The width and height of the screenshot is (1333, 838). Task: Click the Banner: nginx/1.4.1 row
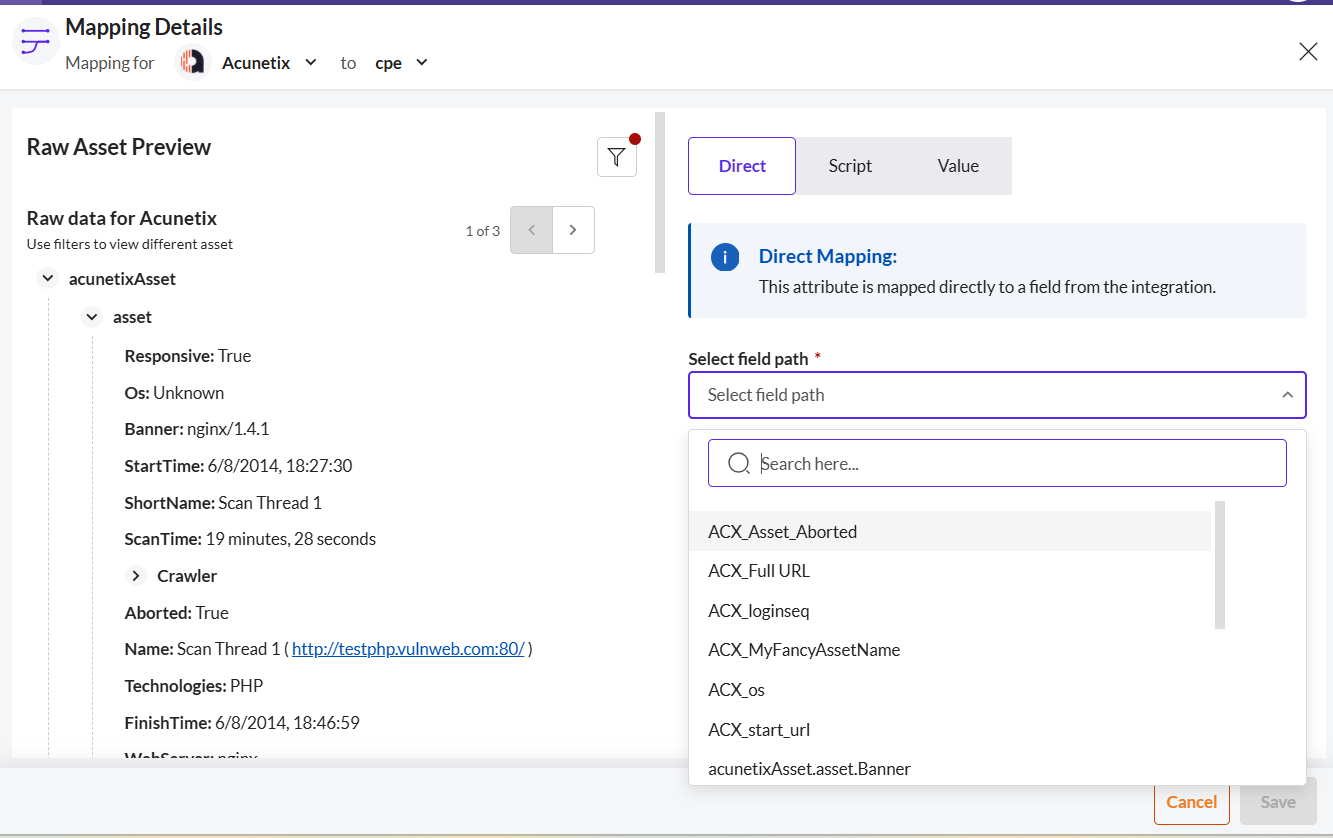click(197, 429)
